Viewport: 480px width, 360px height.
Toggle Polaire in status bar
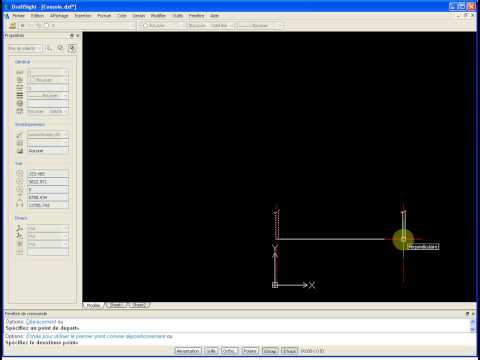[250, 351]
